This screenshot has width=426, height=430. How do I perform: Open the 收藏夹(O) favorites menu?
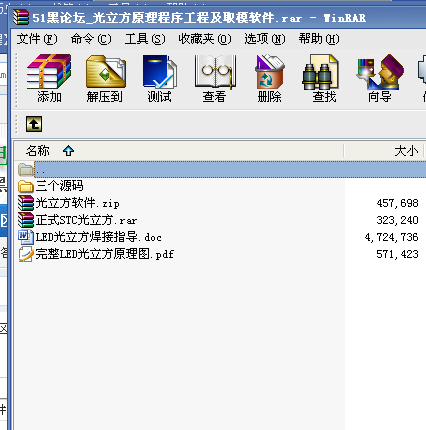pyautogui.click(x=205, y=39)
